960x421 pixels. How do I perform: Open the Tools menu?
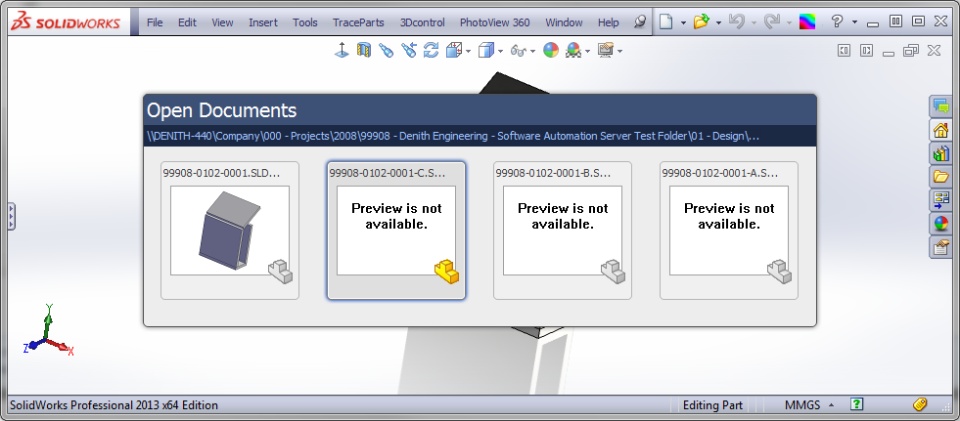pos(305,23)
